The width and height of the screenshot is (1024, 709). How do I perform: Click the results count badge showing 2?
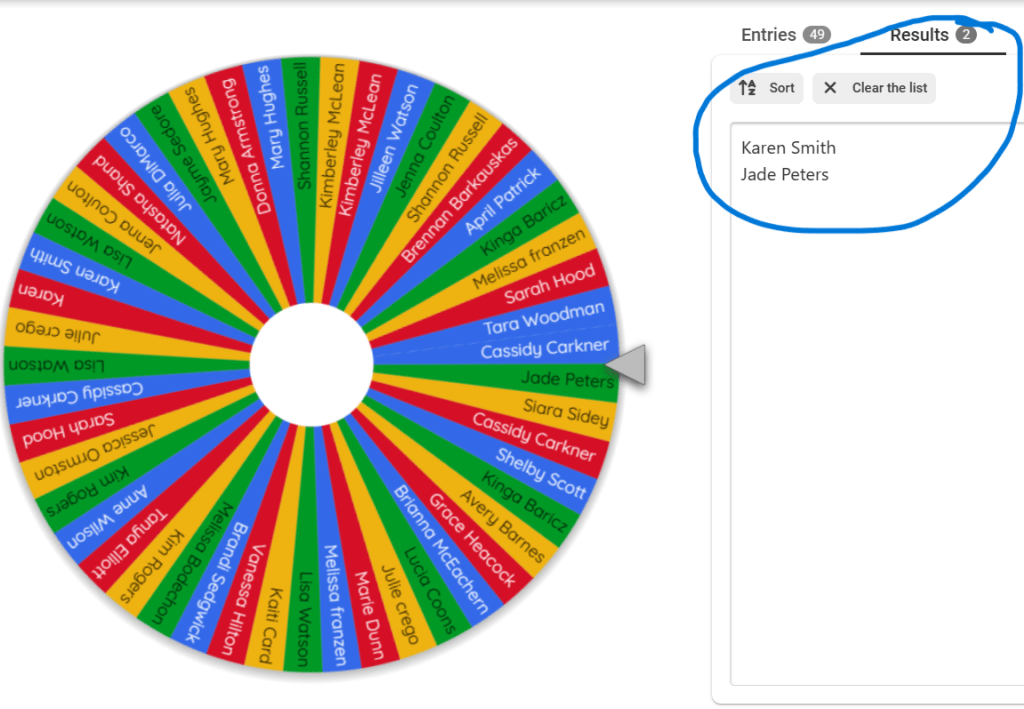pyautogui.click(x=965, y=35)
